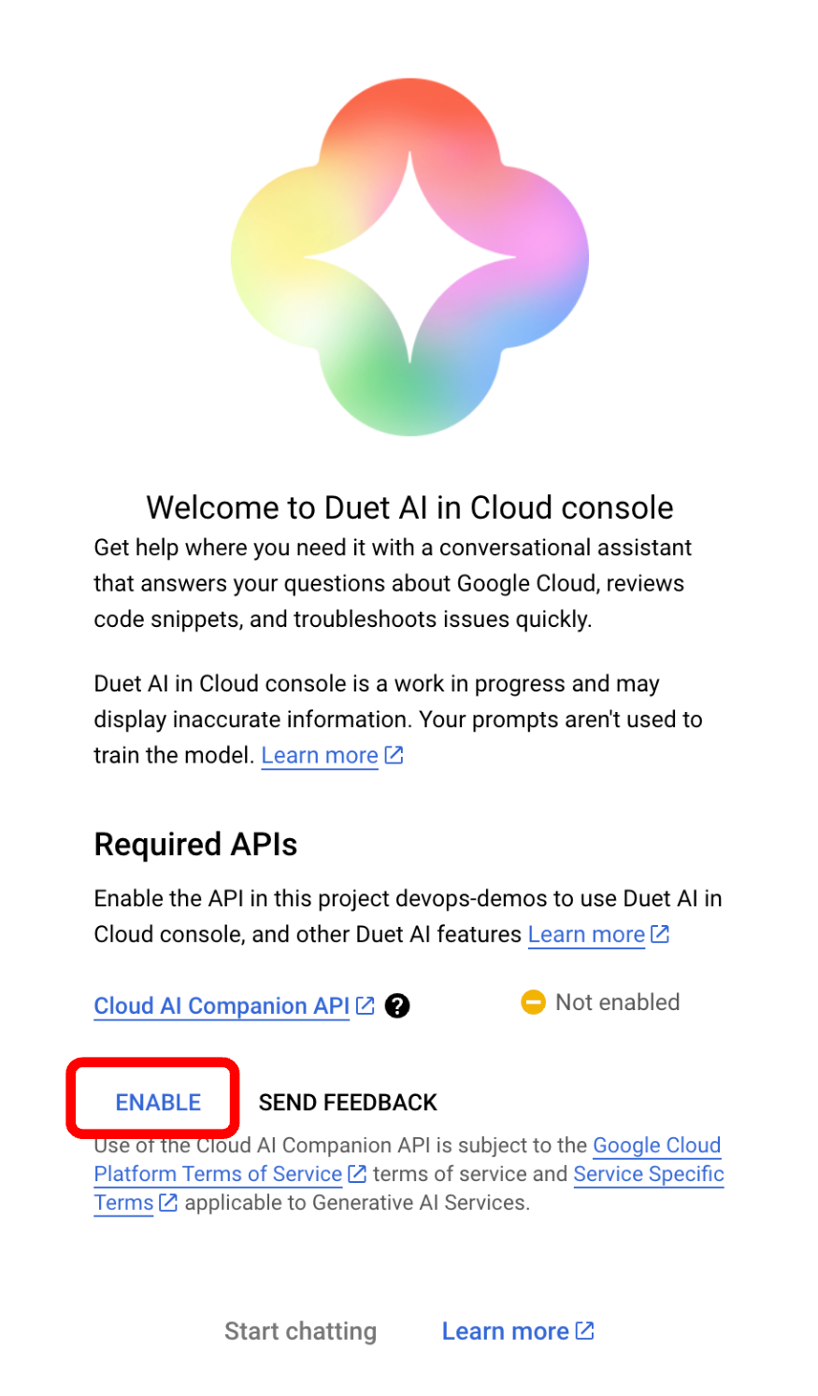Screen dimensions: 818x1396
Task: Open Learn more link about Duet AI features
Action: pos(586,934)
